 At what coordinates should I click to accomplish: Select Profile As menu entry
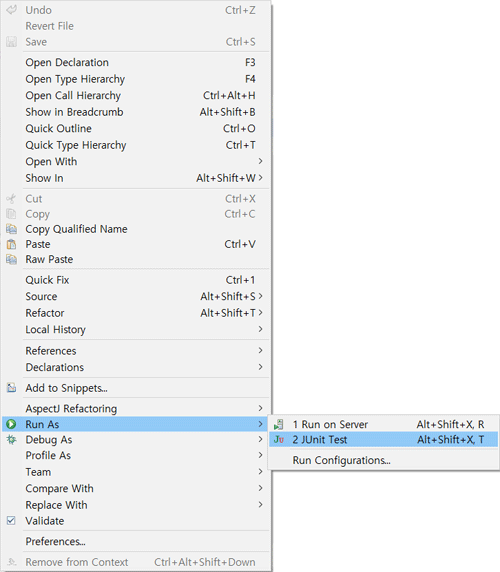click(137, 455)
